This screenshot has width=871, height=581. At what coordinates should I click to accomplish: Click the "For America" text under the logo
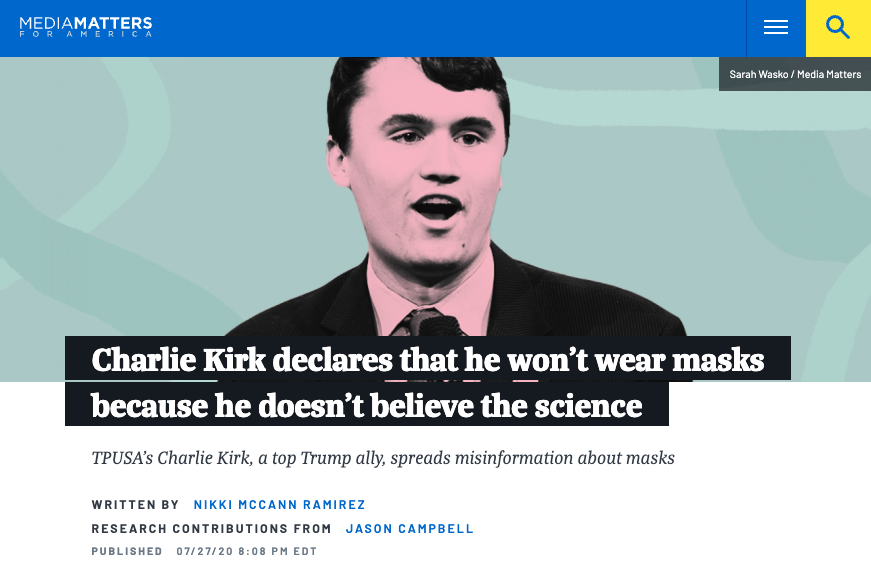[x=86, y=34]
